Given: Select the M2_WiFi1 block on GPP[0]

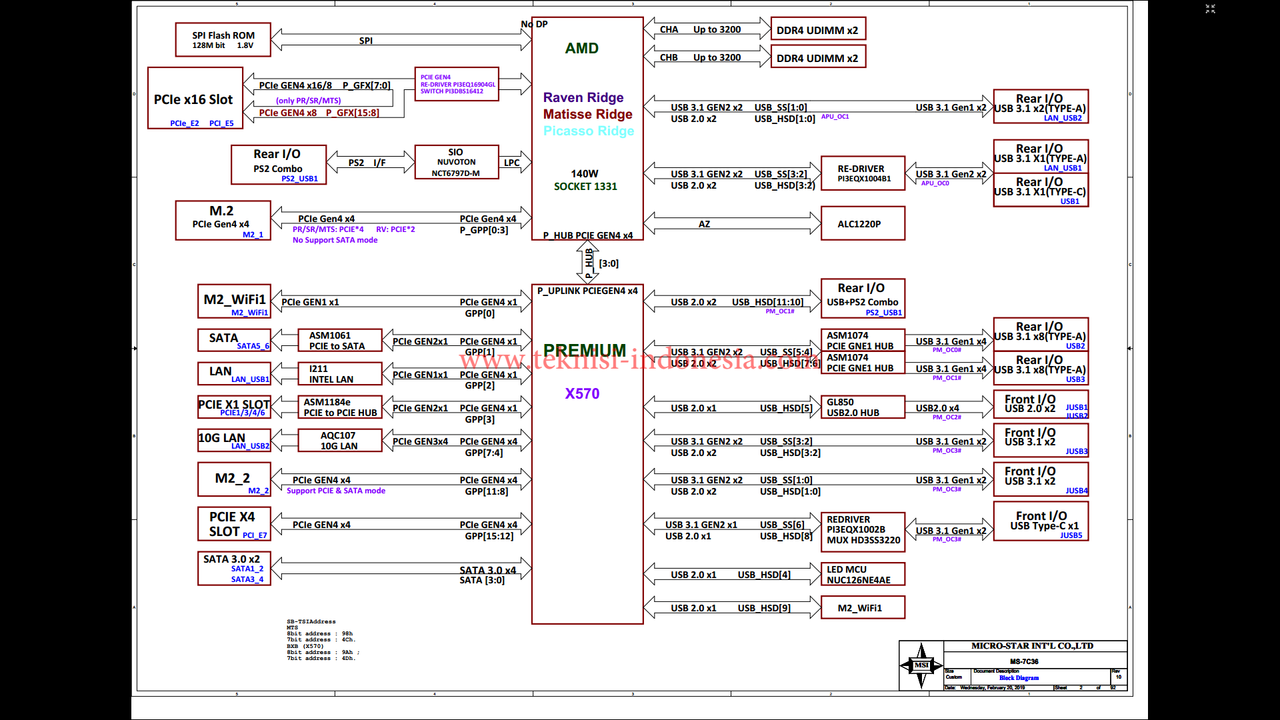Looking at the screenshot, I should [x=234, y=301].
